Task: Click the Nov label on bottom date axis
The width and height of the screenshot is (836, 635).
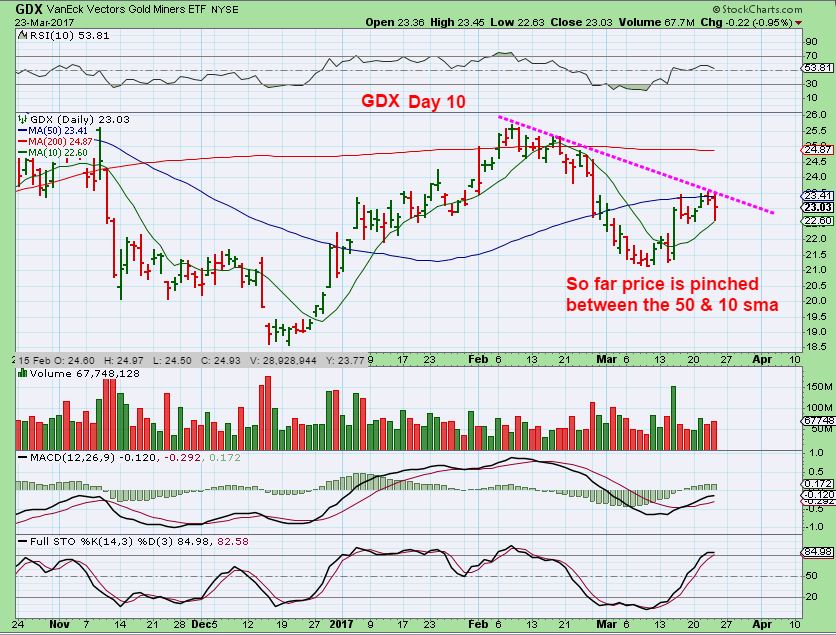Action: click(59, 624)
